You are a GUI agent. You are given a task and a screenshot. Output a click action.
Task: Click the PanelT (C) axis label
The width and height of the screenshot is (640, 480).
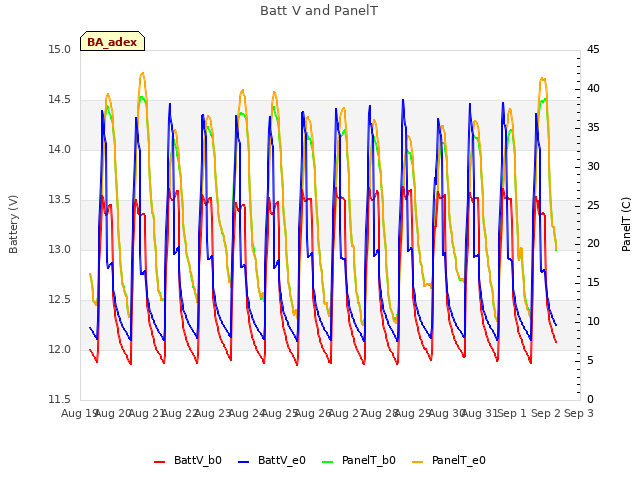pos(626,224)
